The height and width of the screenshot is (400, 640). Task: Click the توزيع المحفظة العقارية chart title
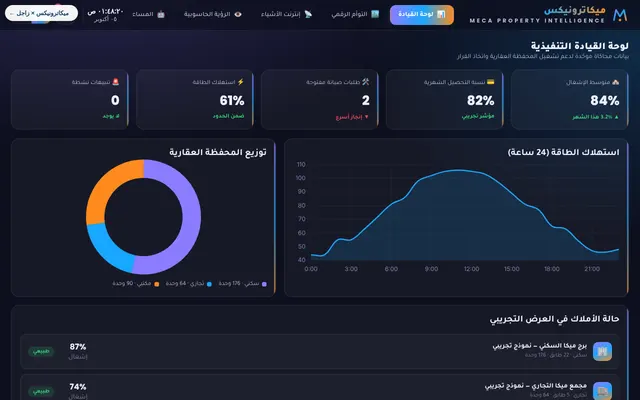[218, 152]
